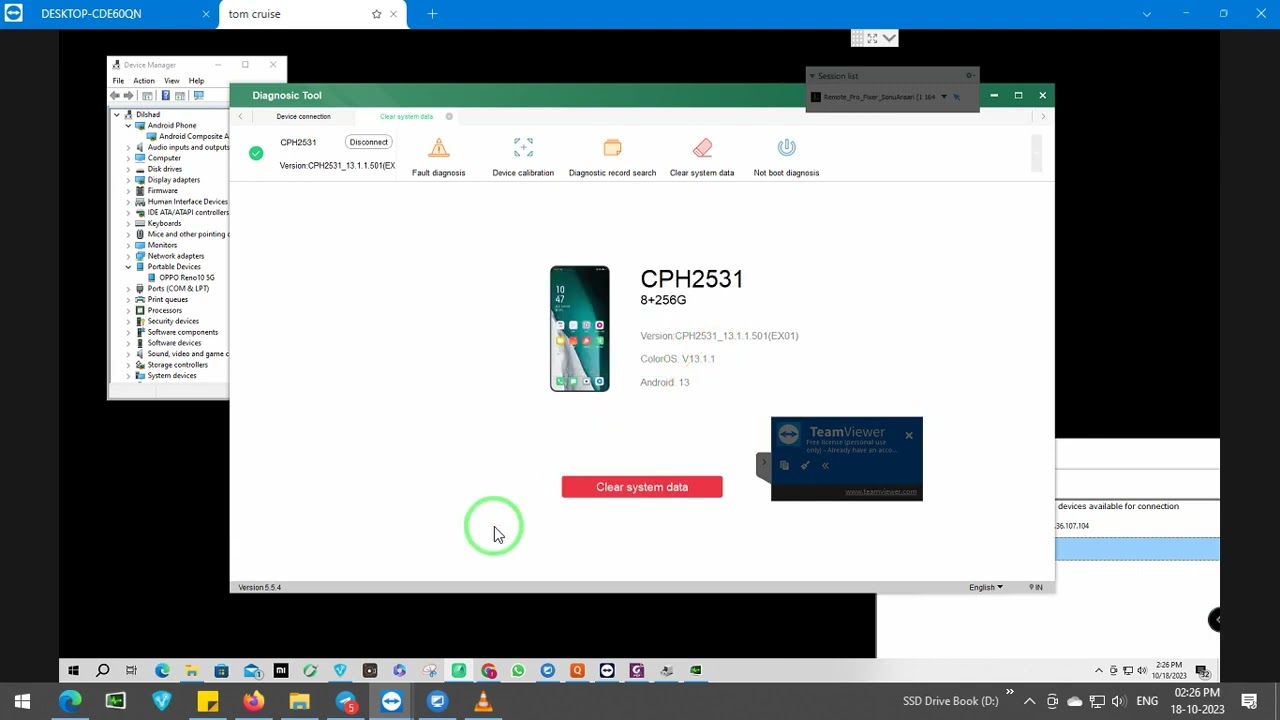Select Print queues tree item
This screenshot has width=1280, height=720.
click(168, 299)
